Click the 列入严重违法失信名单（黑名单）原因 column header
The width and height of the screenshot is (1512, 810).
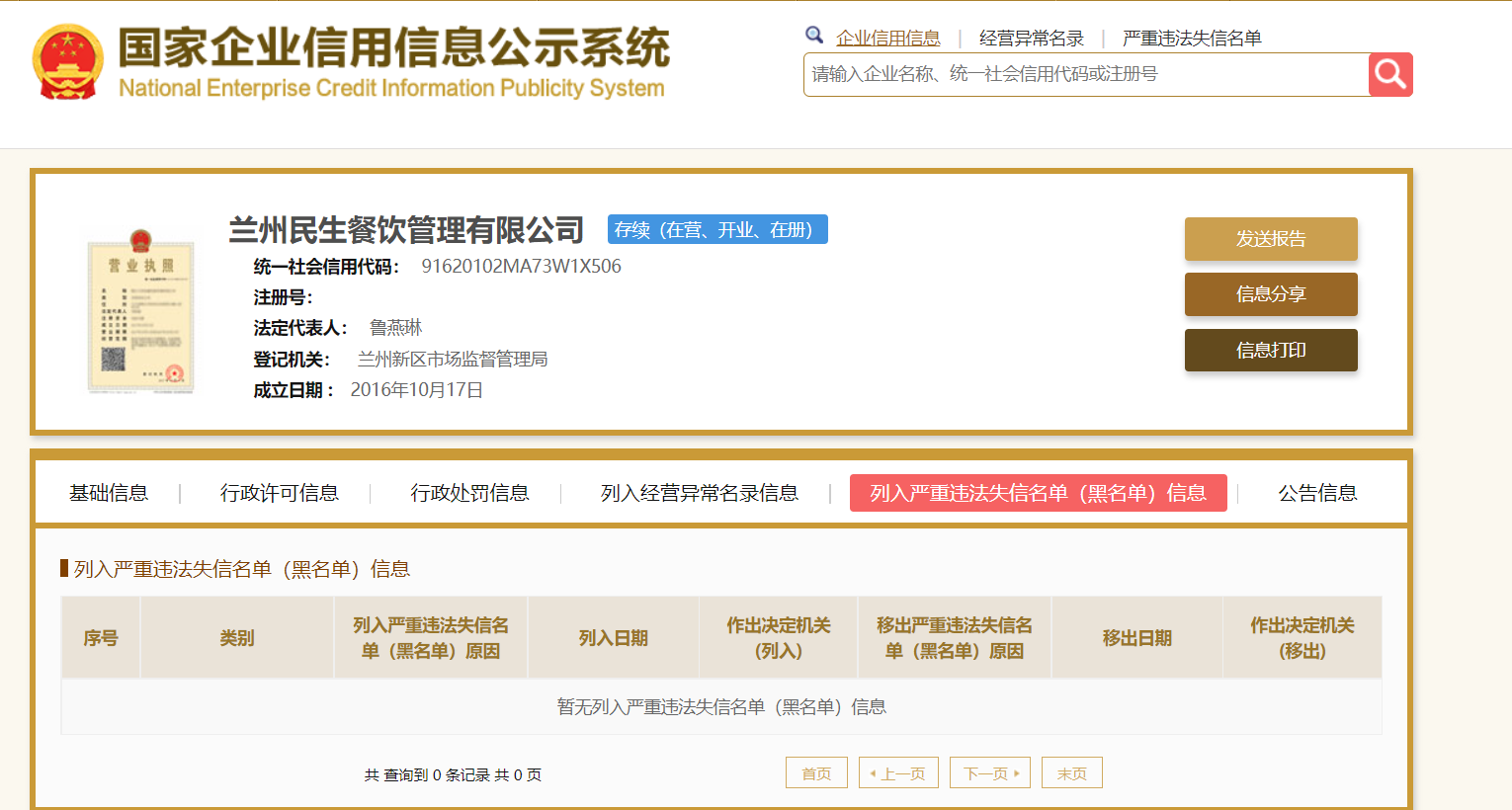pos(431,638)
